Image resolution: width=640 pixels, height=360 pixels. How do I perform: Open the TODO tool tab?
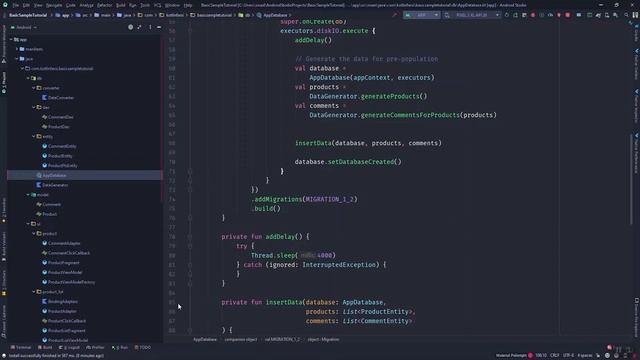click(x=143, y=347)
